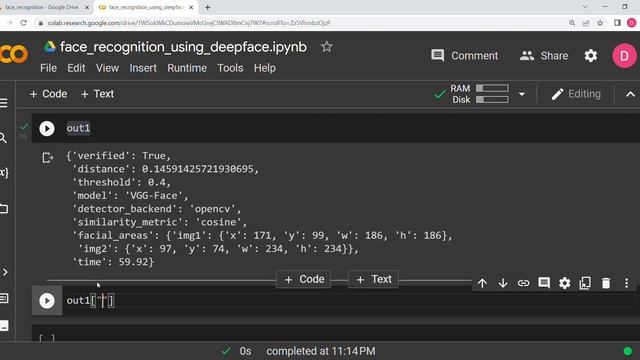Image resolution: width=640 pixels, height=360 pixels.
Task: Open the Runtime menu
Action: tap(187, 68)
